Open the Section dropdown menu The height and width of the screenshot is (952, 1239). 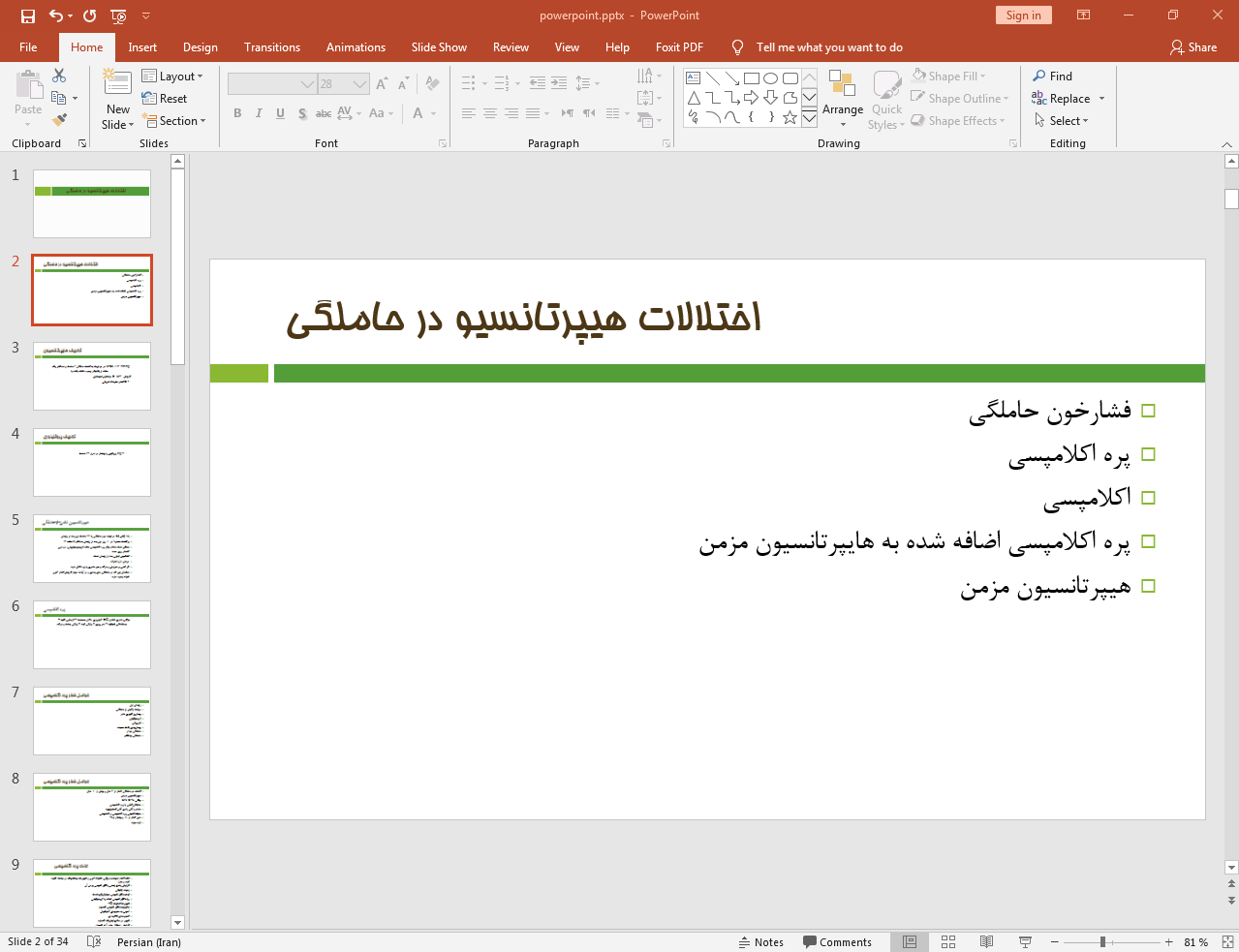tap(175, 121)
